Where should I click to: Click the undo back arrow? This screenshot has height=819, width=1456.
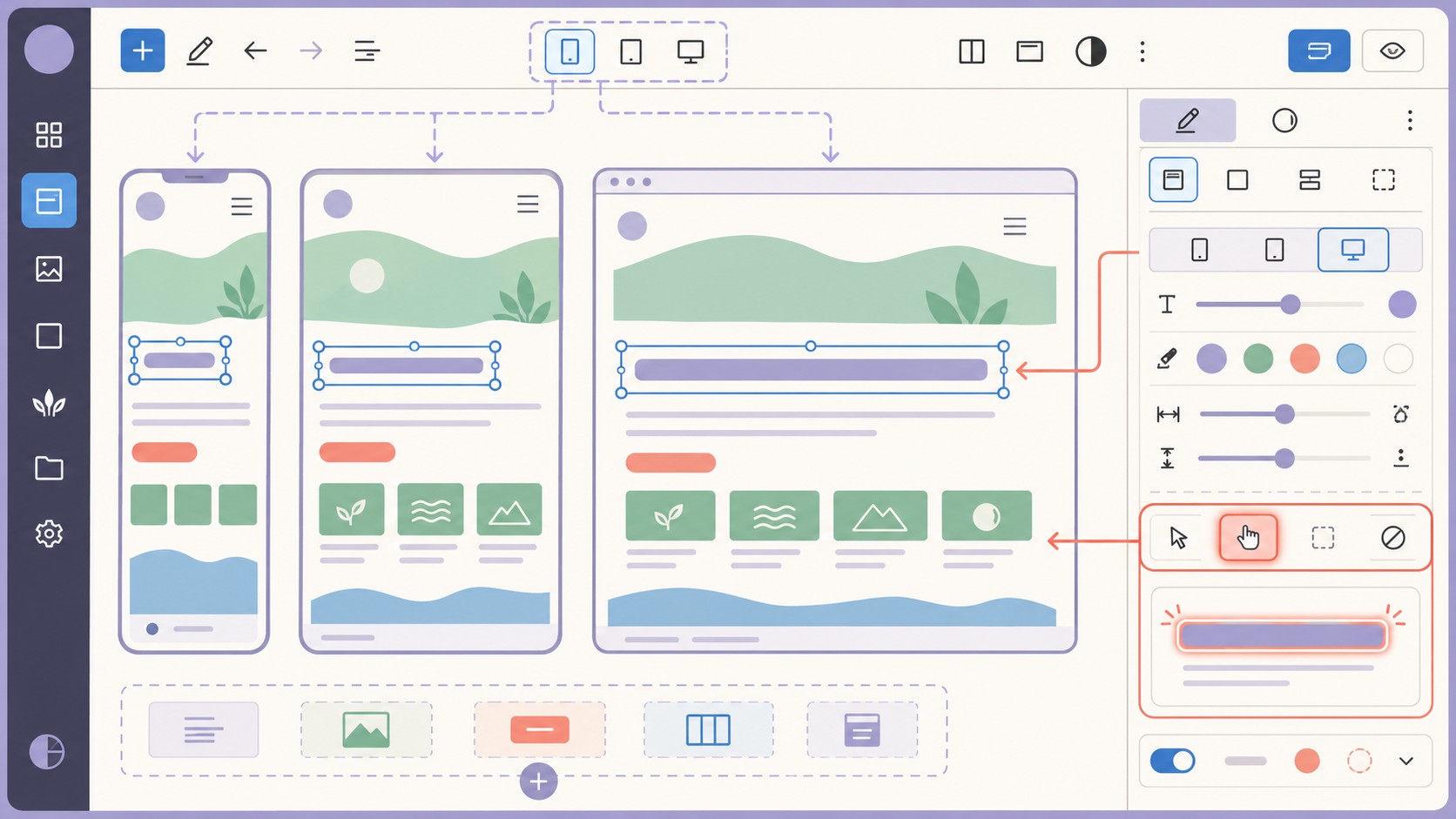pyautogui.click(x=255, y=50)
